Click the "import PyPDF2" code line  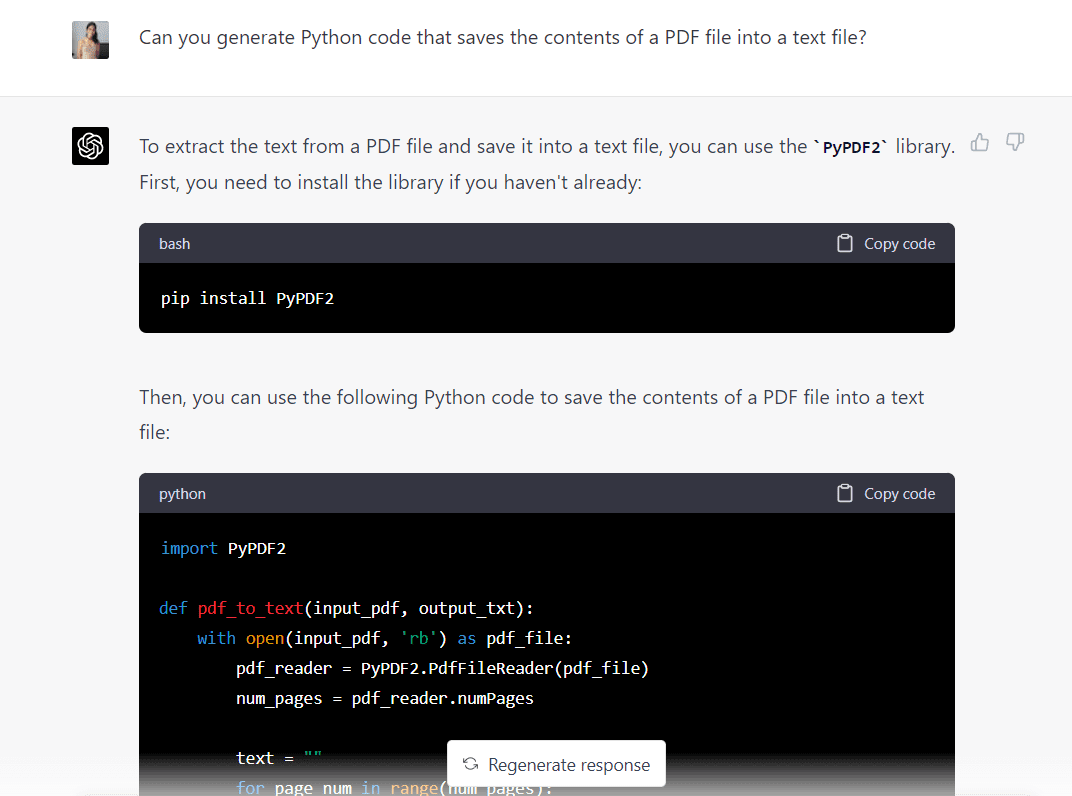pyautogui.click(x=223, y=548)
